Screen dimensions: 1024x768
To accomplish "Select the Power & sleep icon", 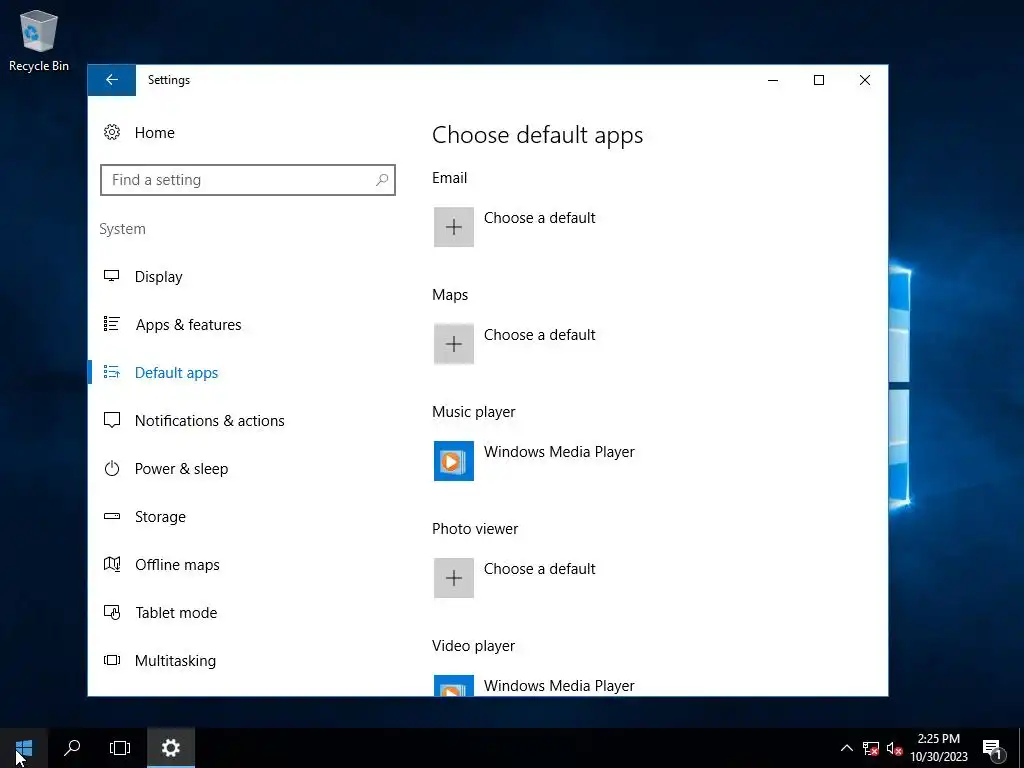I will (112, 468).
